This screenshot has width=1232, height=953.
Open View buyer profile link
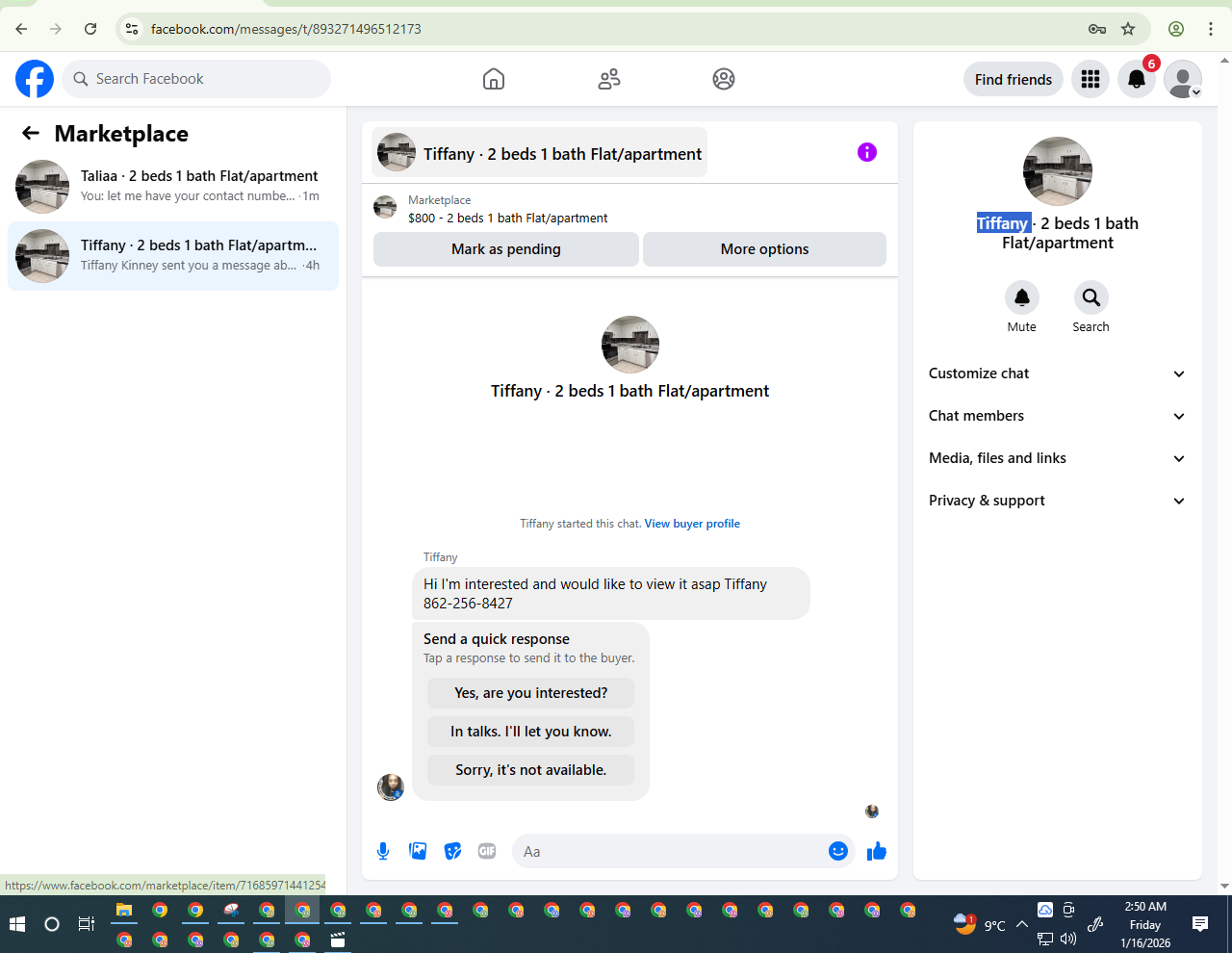pyautogui.click(x=692, y=524)
